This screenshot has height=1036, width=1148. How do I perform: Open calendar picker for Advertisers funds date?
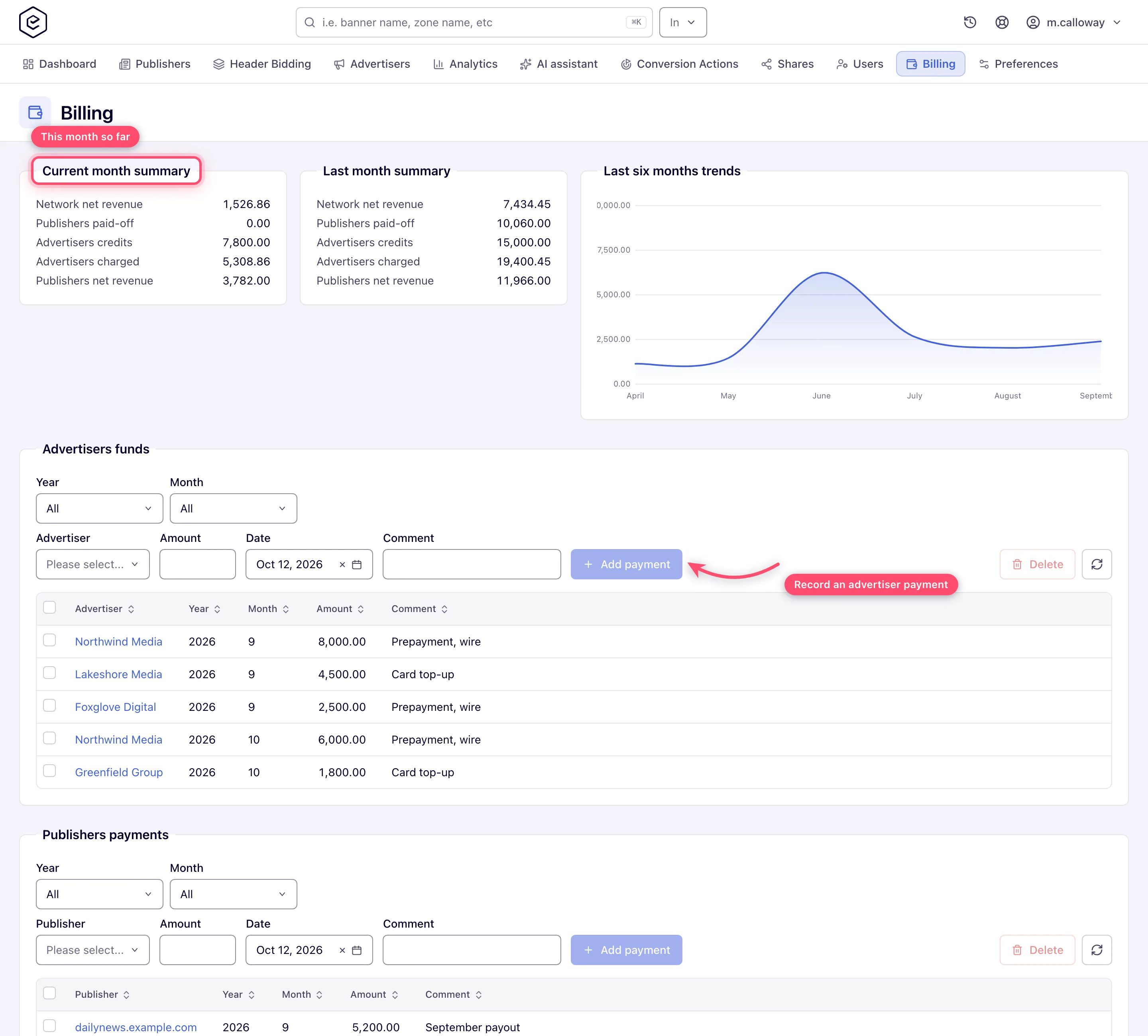(x=357, y=565)
